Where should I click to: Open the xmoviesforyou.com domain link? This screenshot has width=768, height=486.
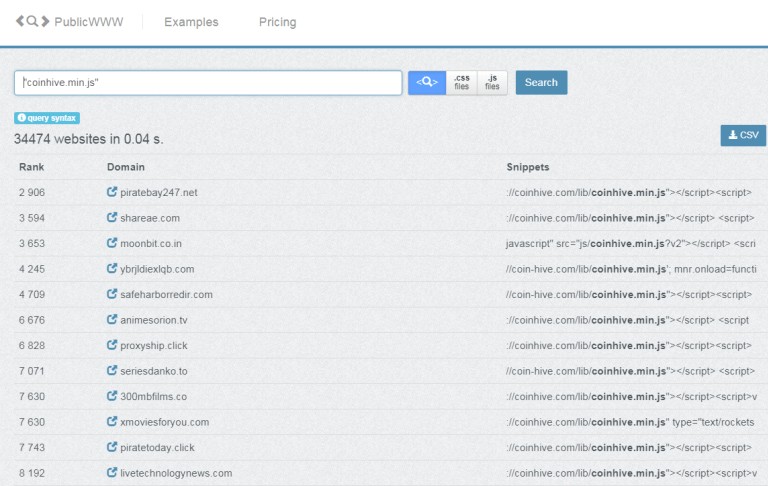pyautogui.click(x=165, y=422)
